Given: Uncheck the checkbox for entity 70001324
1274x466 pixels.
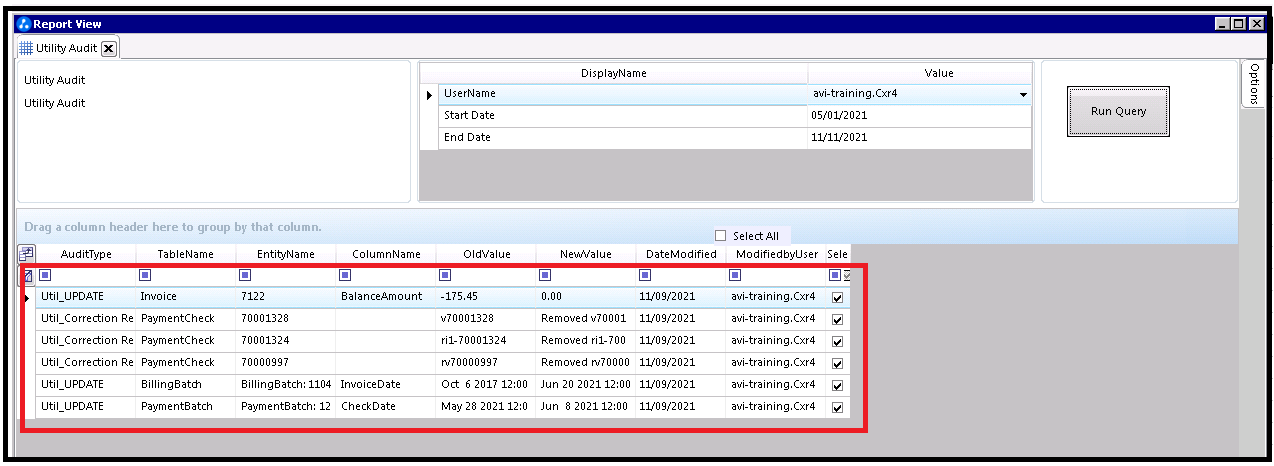Looking at the screenshot, I should [837, 341].
